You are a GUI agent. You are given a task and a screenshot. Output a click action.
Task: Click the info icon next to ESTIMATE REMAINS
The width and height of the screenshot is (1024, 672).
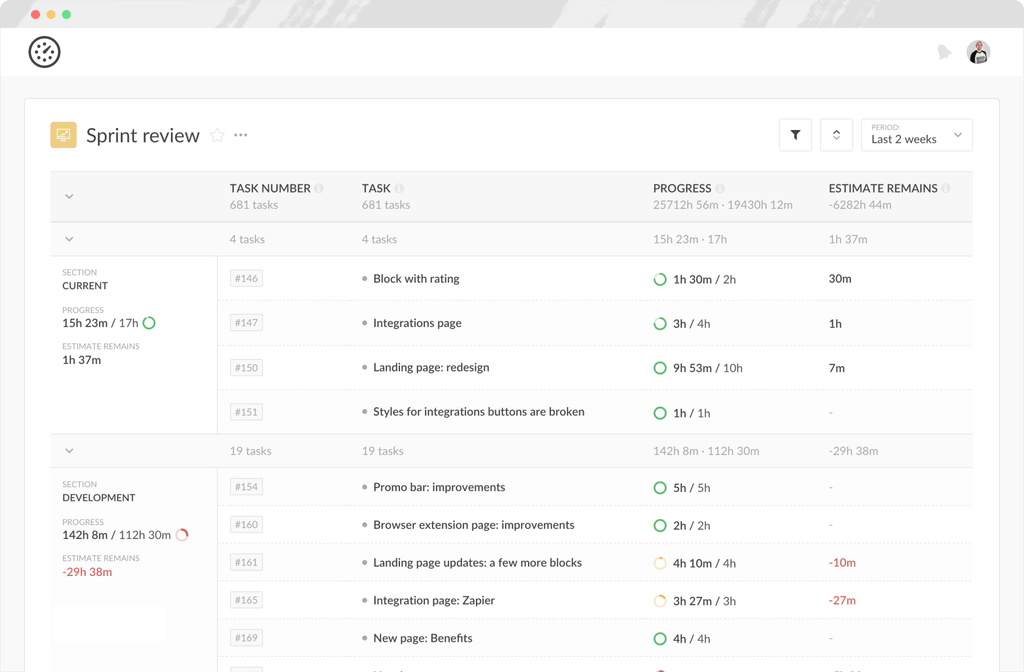point(946,187)
